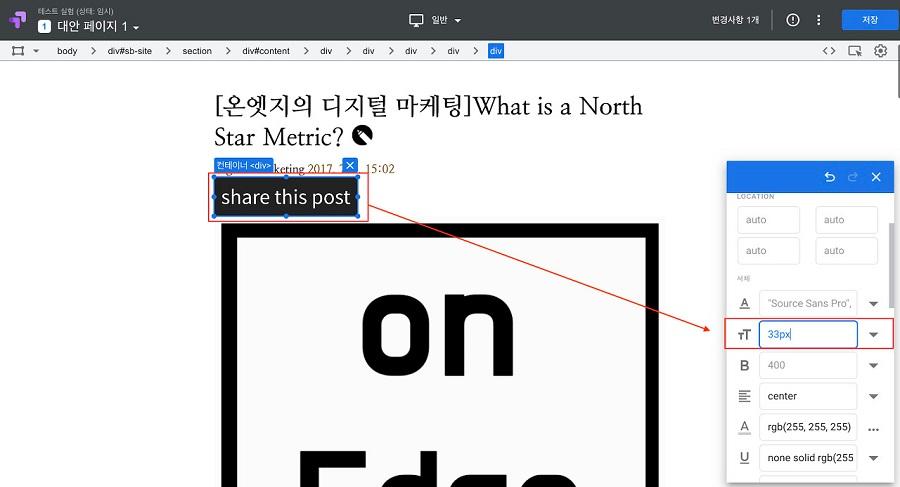The width and height of the screenshot is (900, 487).
Task: Expand the font family dropdown arrow
Action: click(x=874, y=304)
